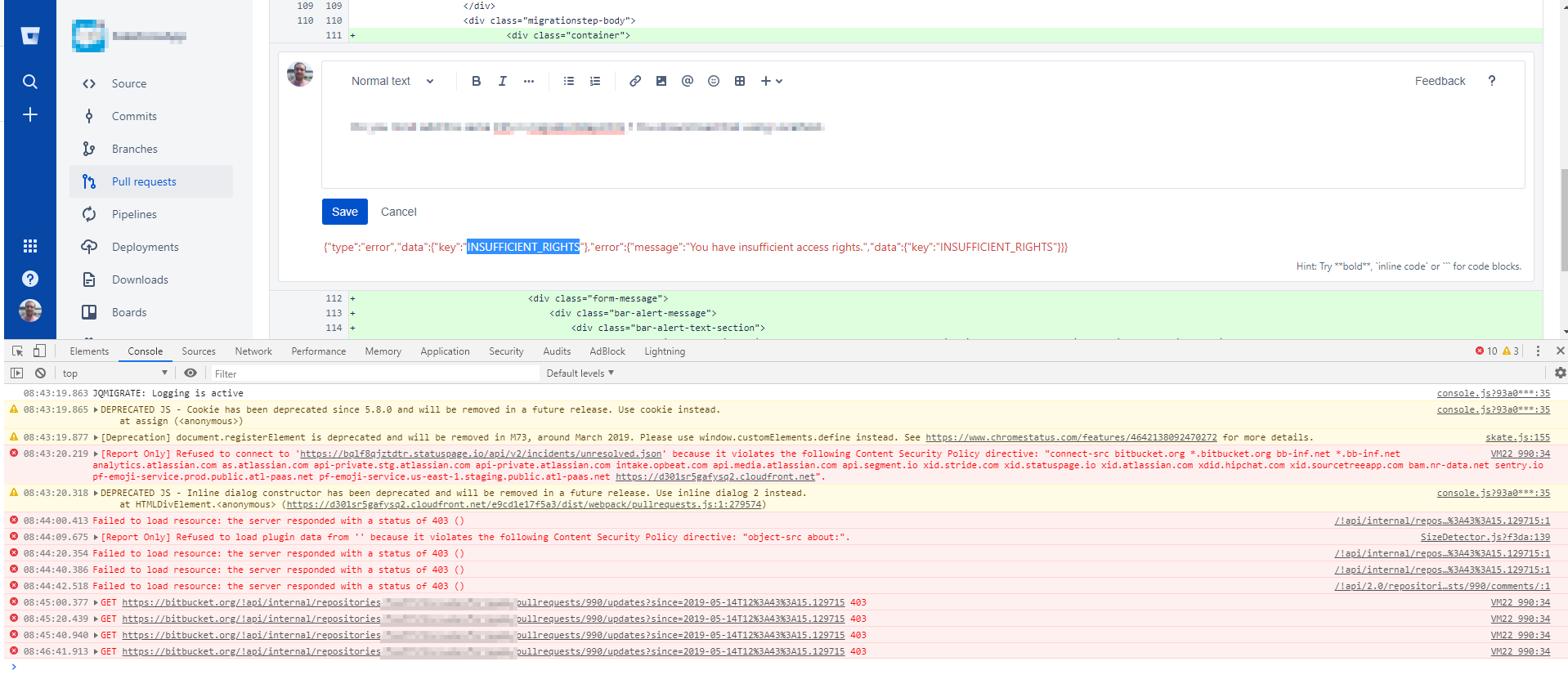Expand the 08:45:00.377 GET request entry
The height and width of the screenshot is (675, 1568).
pyautogui.click(x=96, y=602)
